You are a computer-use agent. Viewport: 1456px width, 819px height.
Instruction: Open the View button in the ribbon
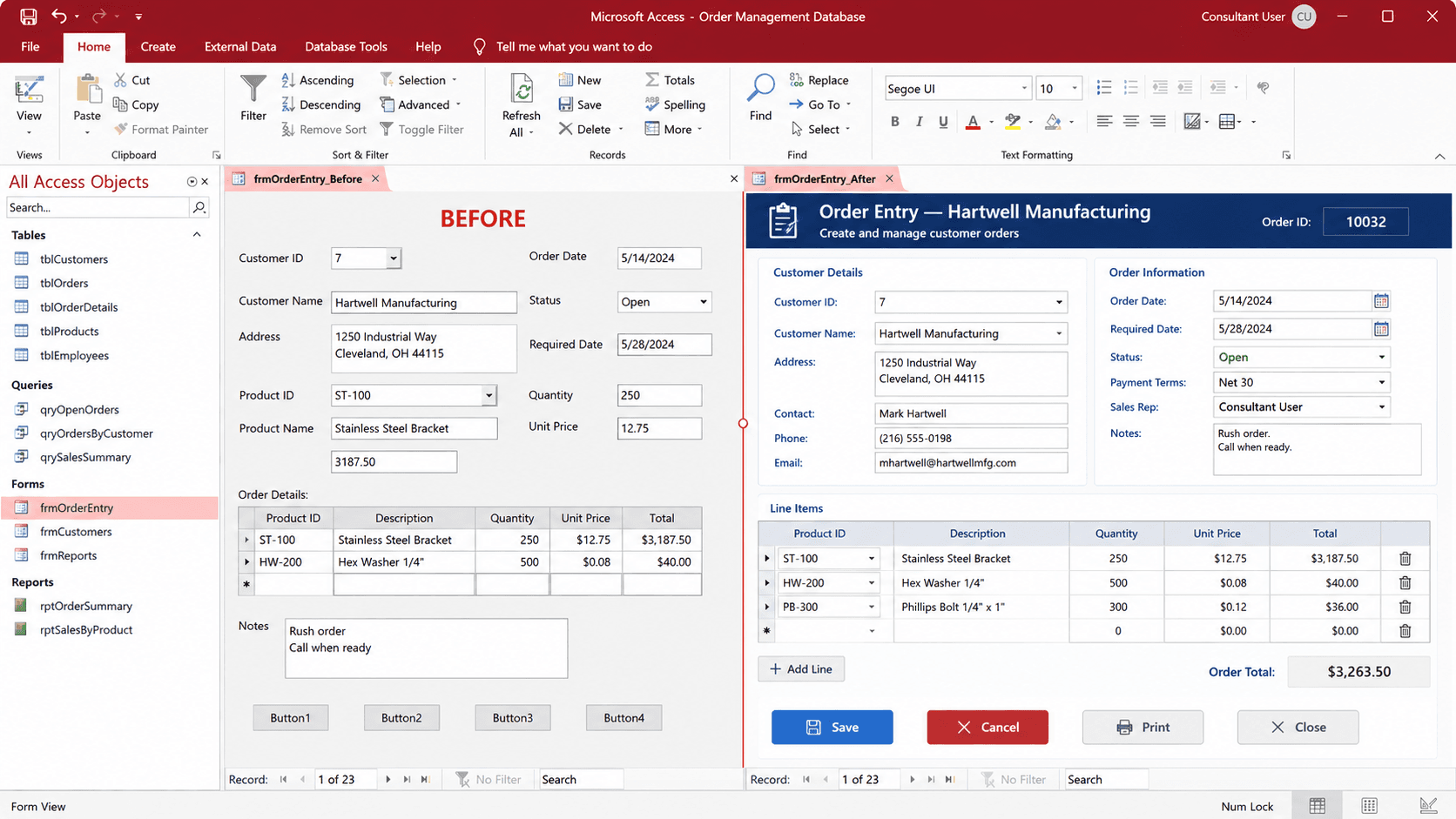29,105
